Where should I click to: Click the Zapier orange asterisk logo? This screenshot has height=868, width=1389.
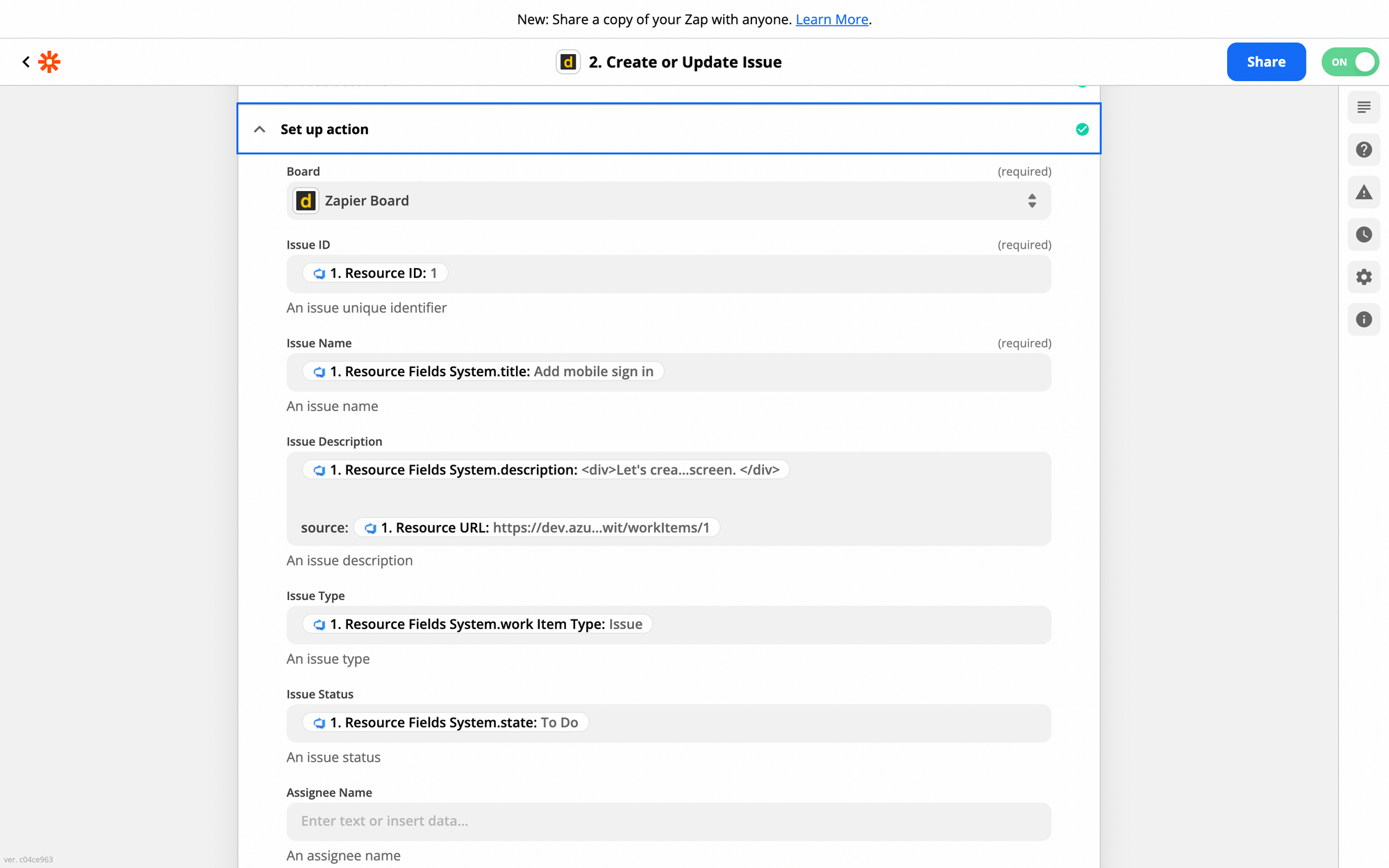click(49, 62)
